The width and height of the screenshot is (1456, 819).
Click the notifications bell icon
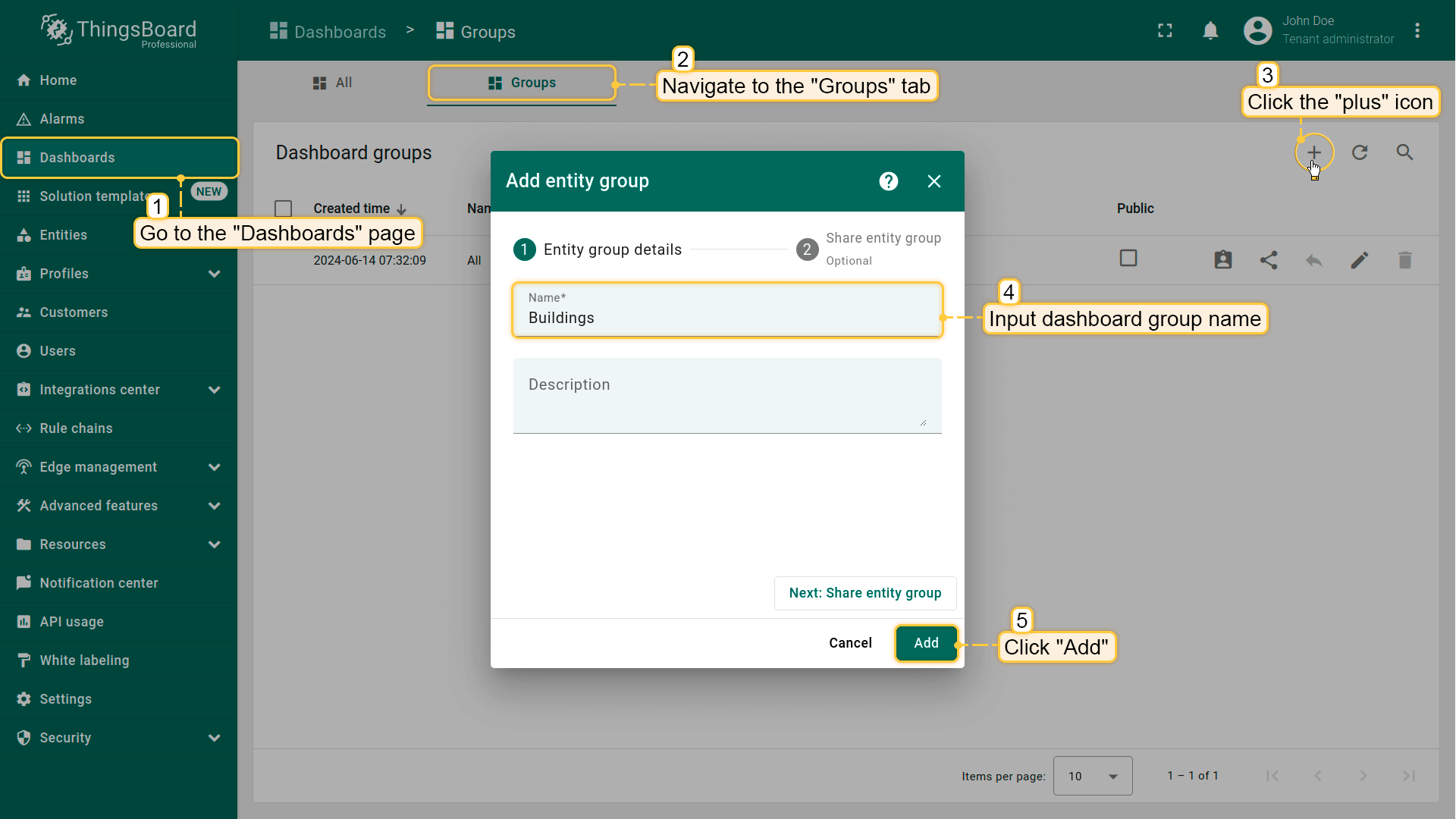click(x=1210, y=31)
